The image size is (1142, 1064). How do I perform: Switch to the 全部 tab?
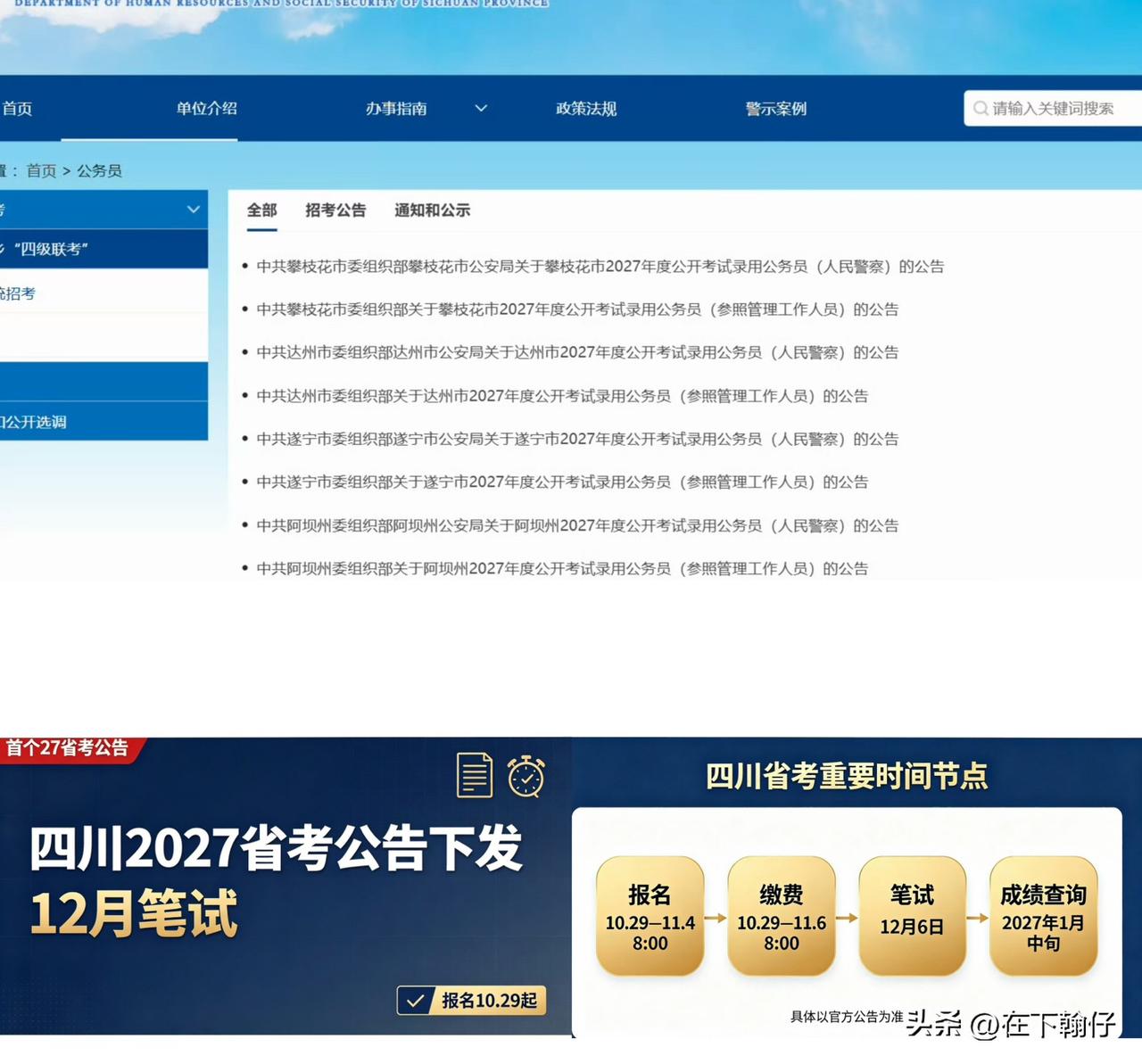coord(262,210)
